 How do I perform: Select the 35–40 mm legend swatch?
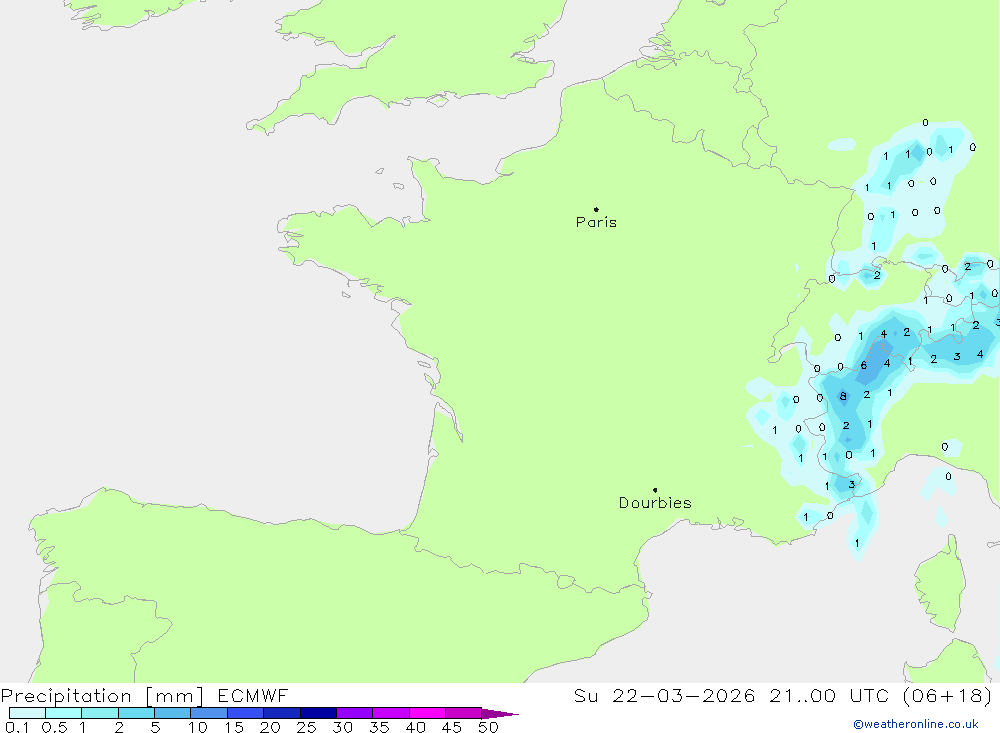(x=391, y=713)
